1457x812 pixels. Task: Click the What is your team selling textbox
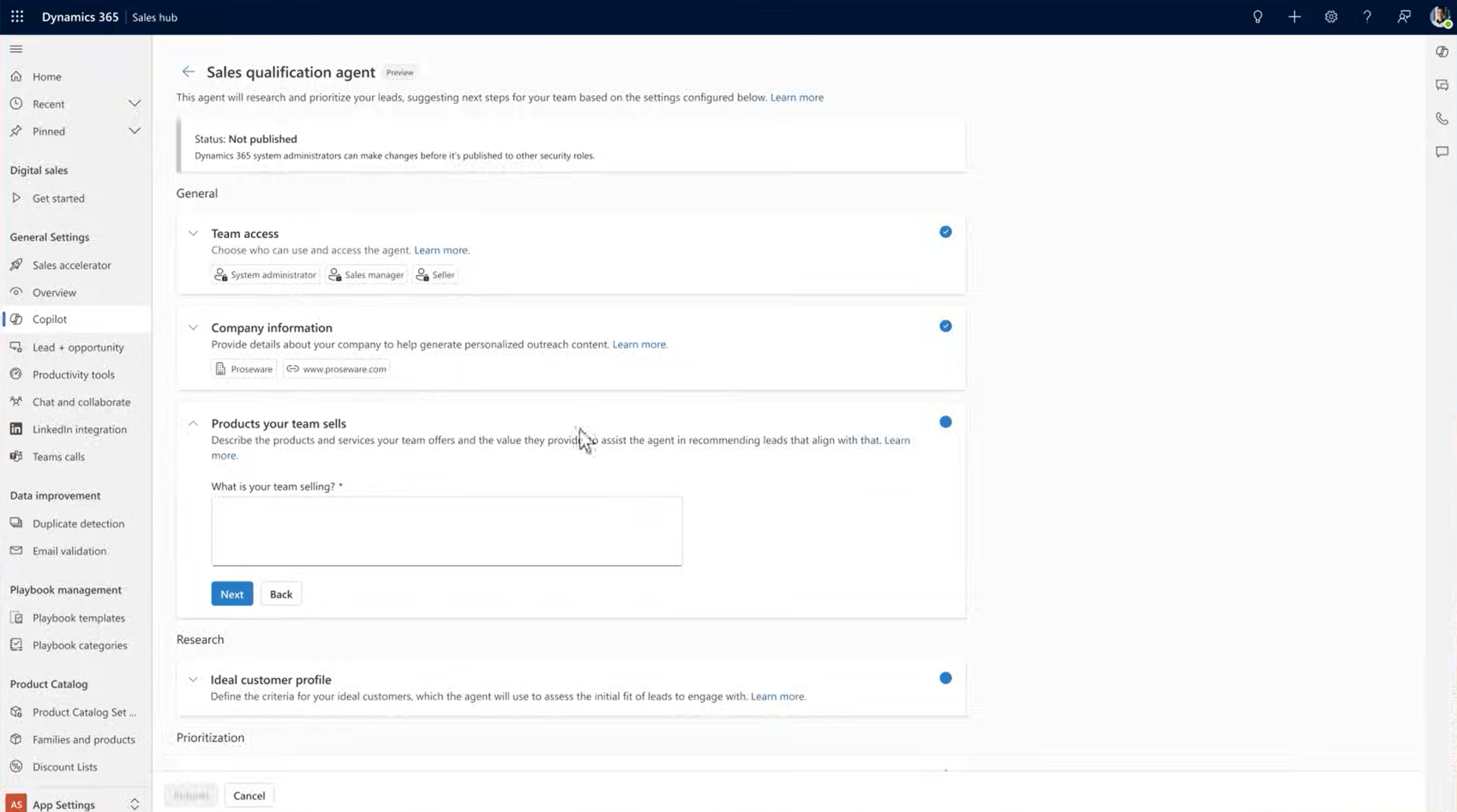[x=447, y=531]
